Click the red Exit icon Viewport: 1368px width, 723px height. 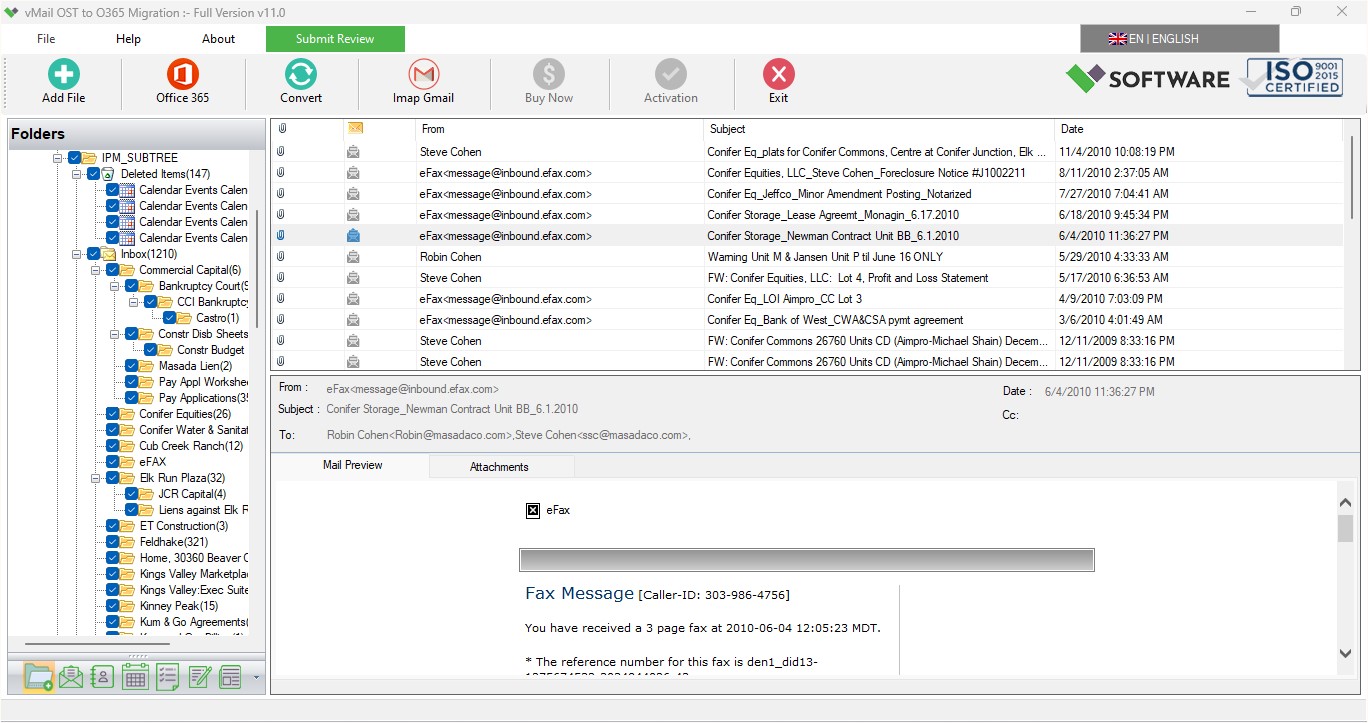(779, 74)
